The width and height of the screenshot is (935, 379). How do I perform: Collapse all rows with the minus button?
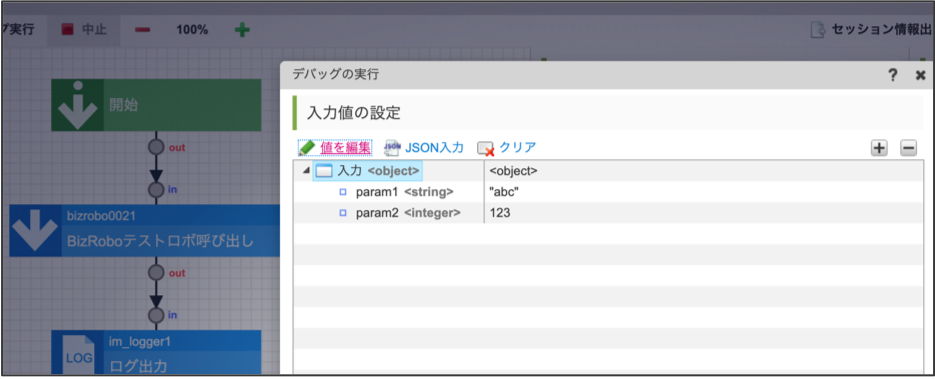[908, 148]
